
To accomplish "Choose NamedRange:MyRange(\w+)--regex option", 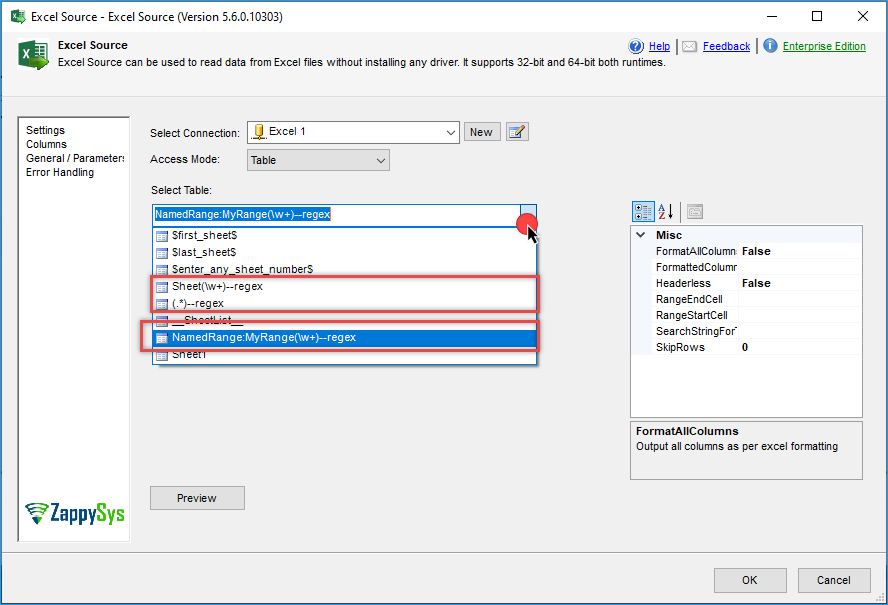I will click(x=344, y=338).
